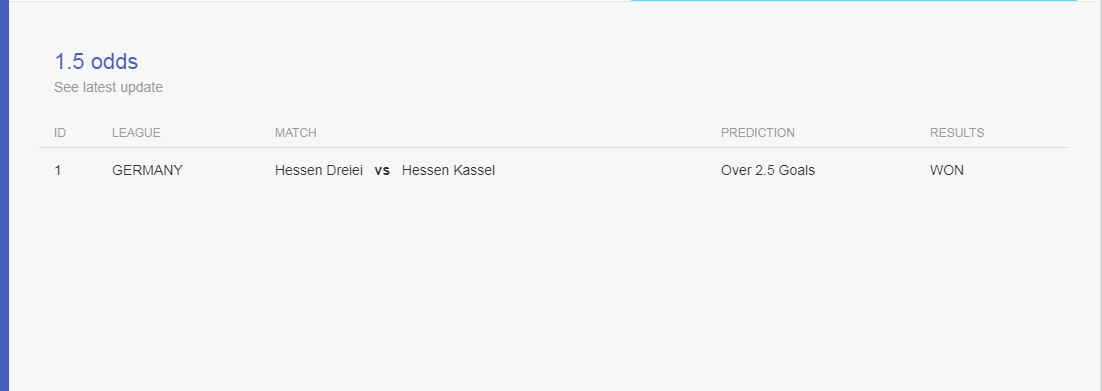Select the Hessen Kassel team name
This screenshot has height=391, width=1102.
[x=448, y=170]
